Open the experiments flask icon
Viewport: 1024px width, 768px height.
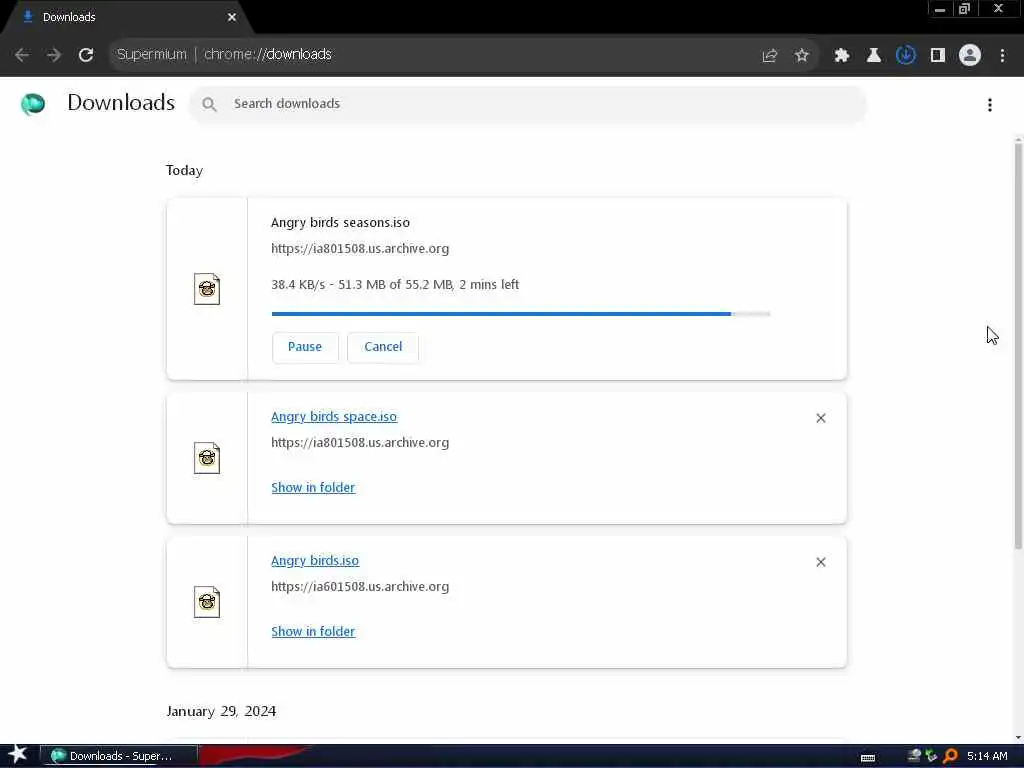click(874, 56)
